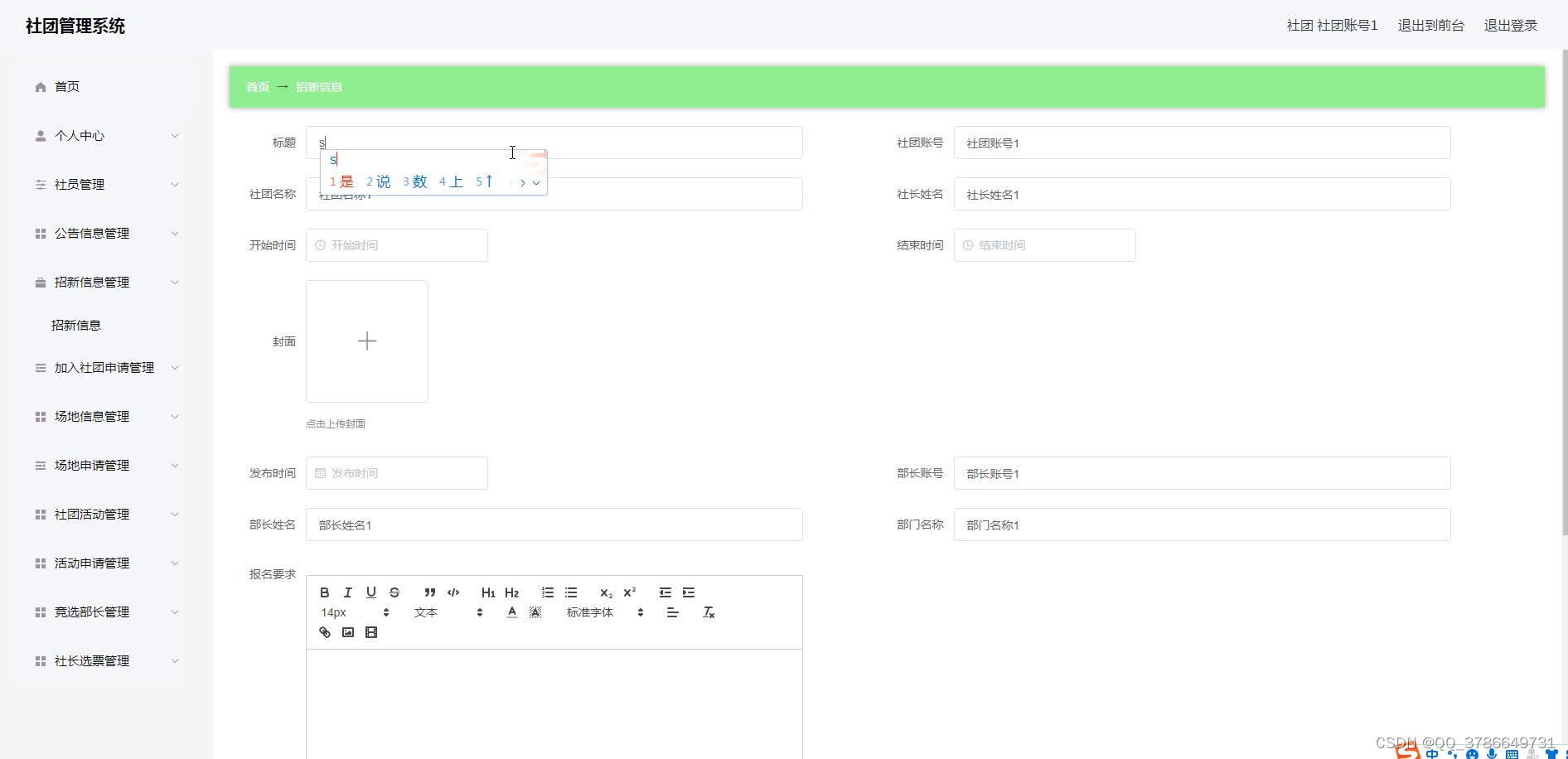Open text background color picker
1568x759 pixels.
click(x=535, y=612)
